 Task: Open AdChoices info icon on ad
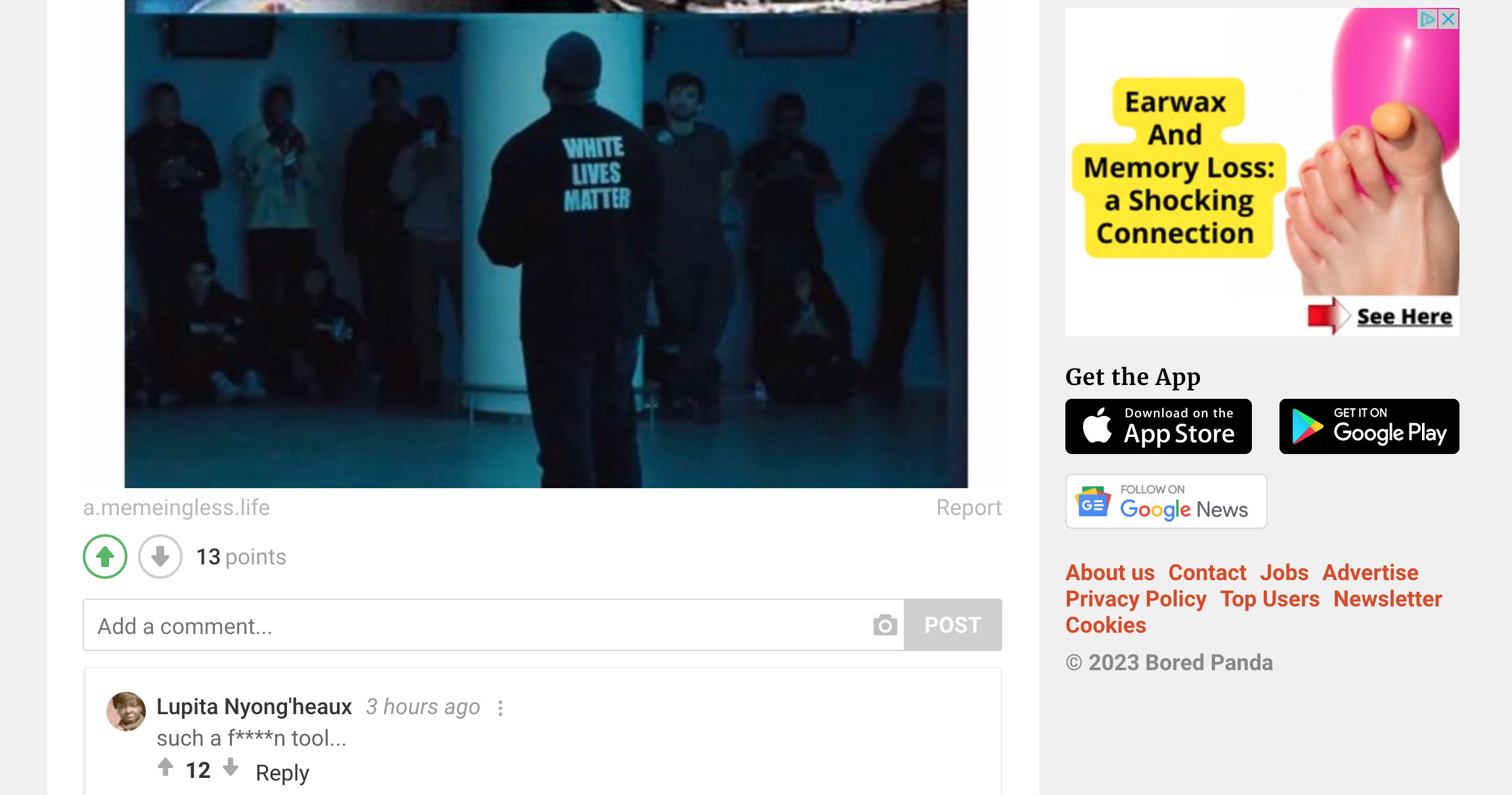(1428, 19)
